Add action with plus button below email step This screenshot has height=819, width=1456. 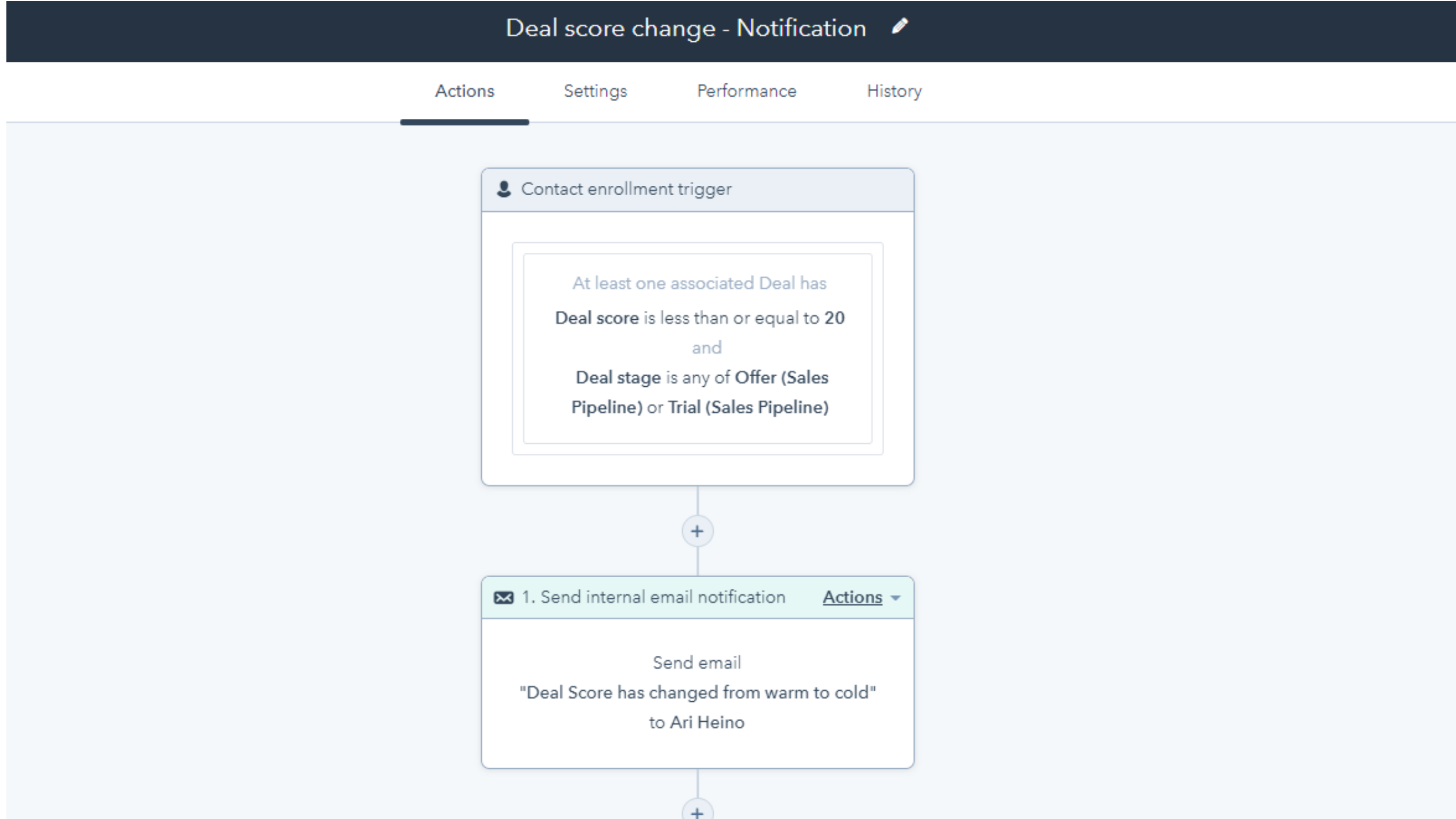697,812
